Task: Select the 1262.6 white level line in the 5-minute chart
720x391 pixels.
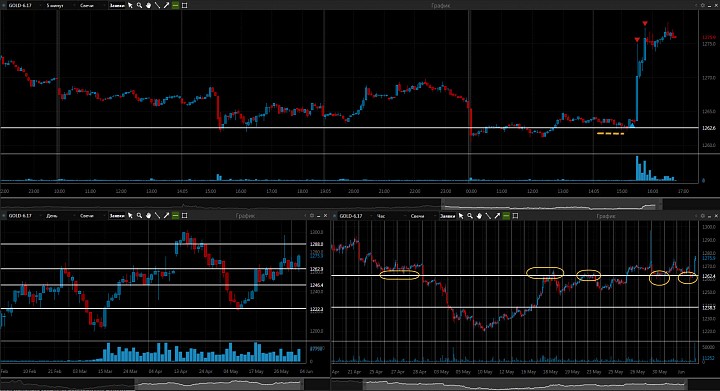Action: (x=349, y=128)
